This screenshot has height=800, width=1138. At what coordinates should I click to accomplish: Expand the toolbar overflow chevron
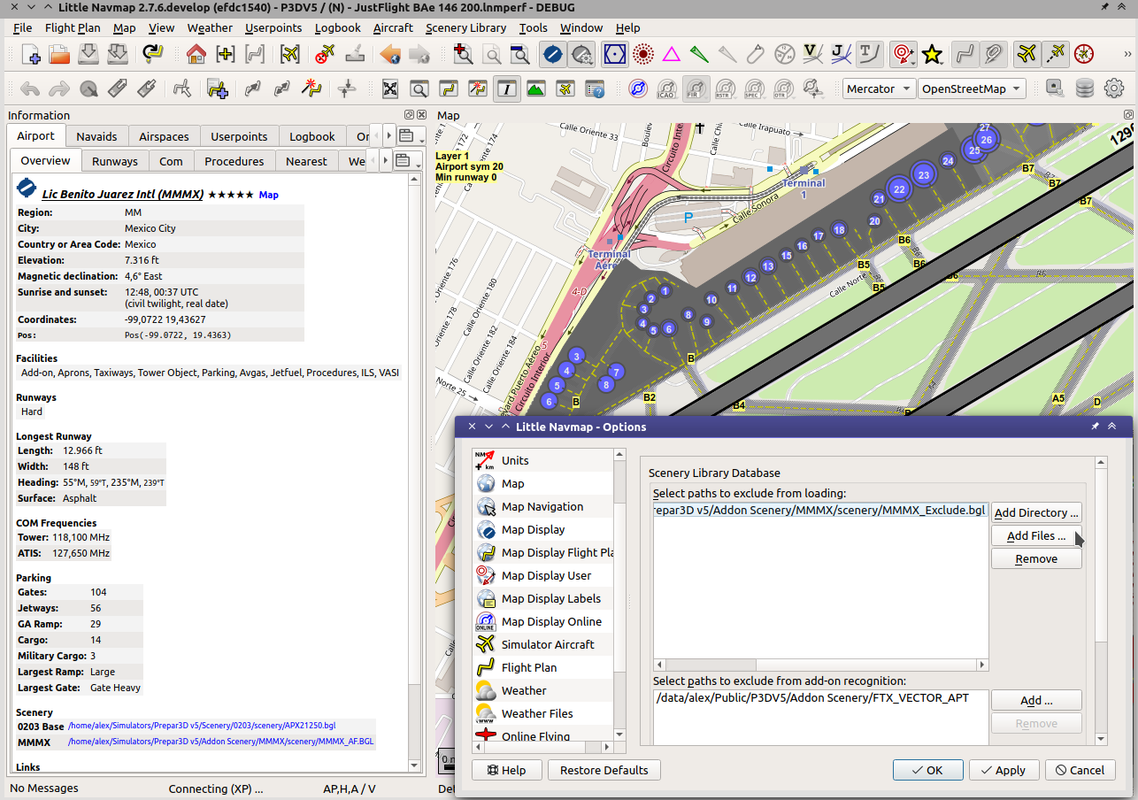coord(1127,54)
